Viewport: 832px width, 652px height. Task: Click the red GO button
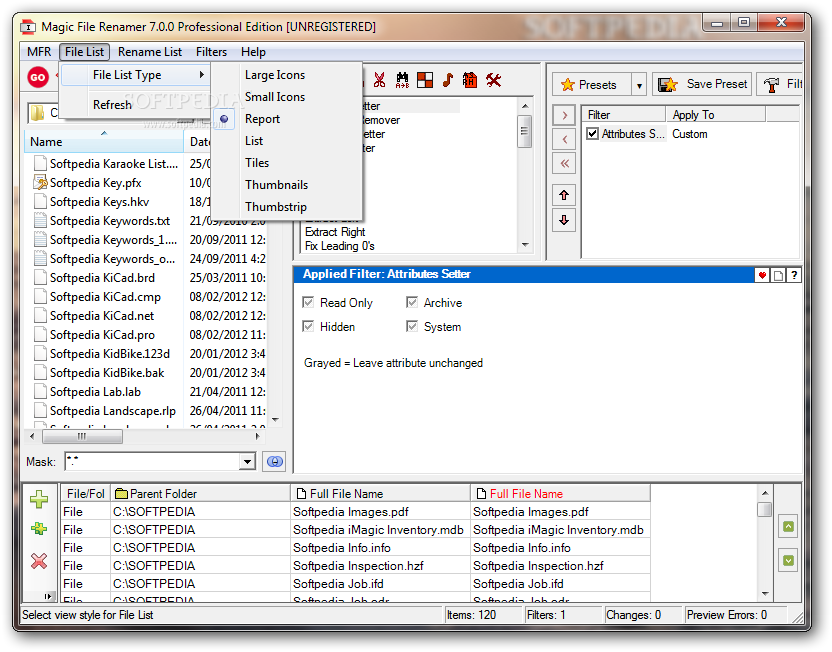(x=38, y=77)
